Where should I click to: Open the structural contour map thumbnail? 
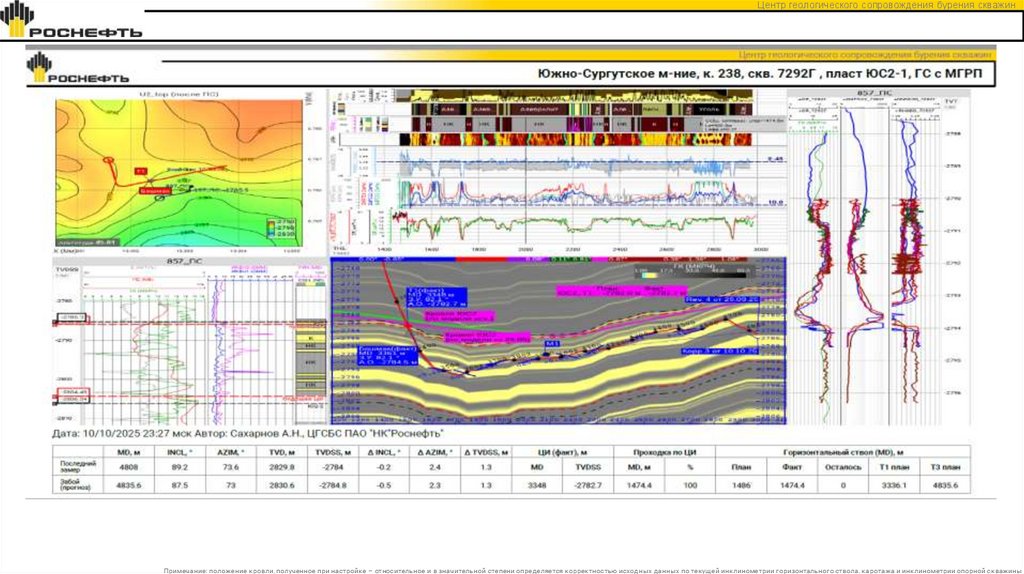[x=178, y=172]
